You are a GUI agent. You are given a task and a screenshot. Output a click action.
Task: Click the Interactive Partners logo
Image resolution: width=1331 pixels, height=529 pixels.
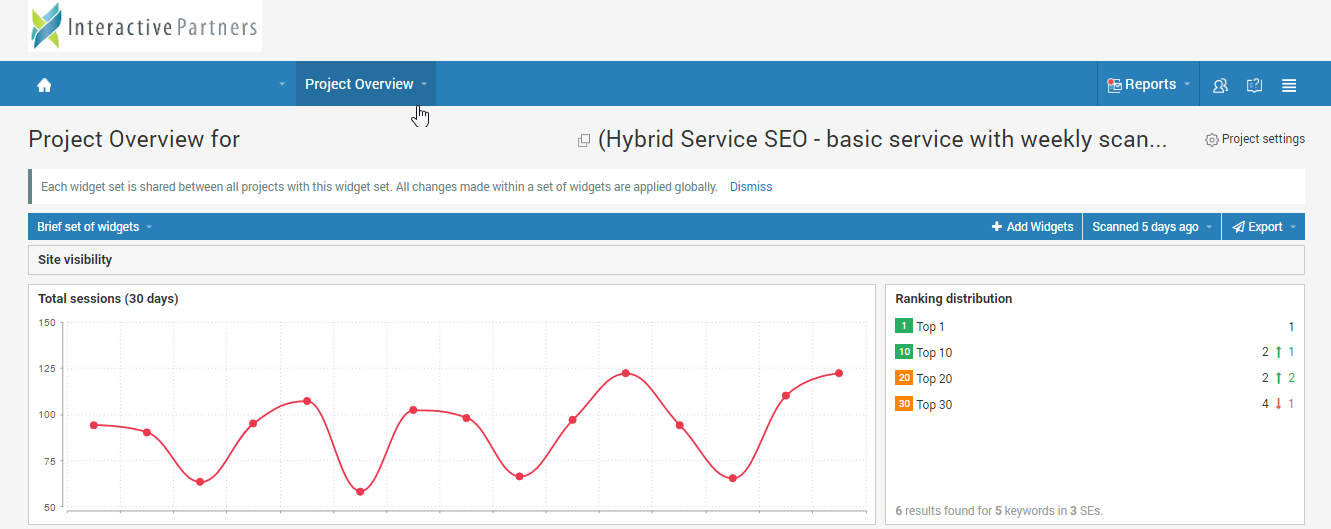145,27
